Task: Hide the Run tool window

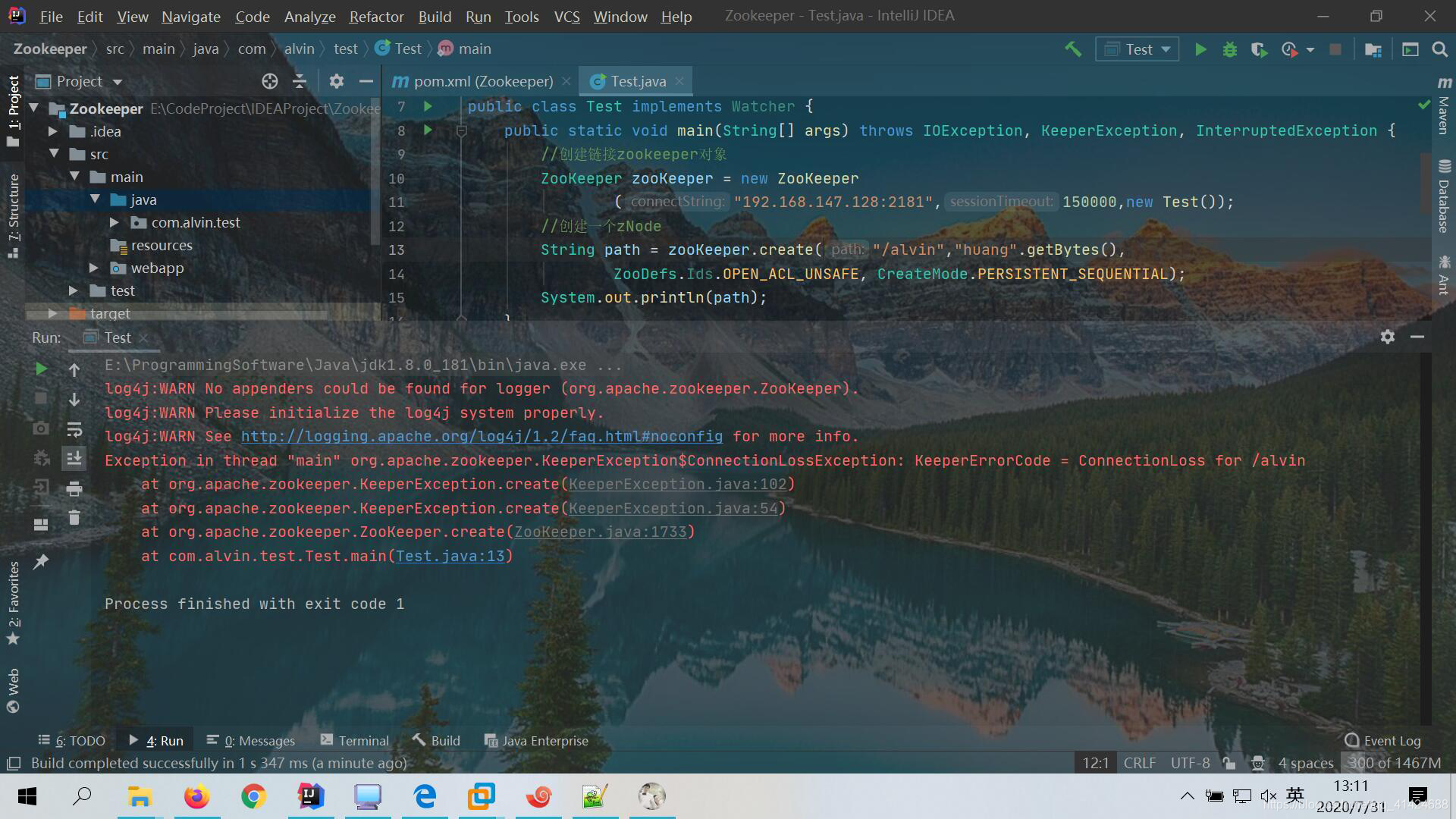Action: (1417, 337)
